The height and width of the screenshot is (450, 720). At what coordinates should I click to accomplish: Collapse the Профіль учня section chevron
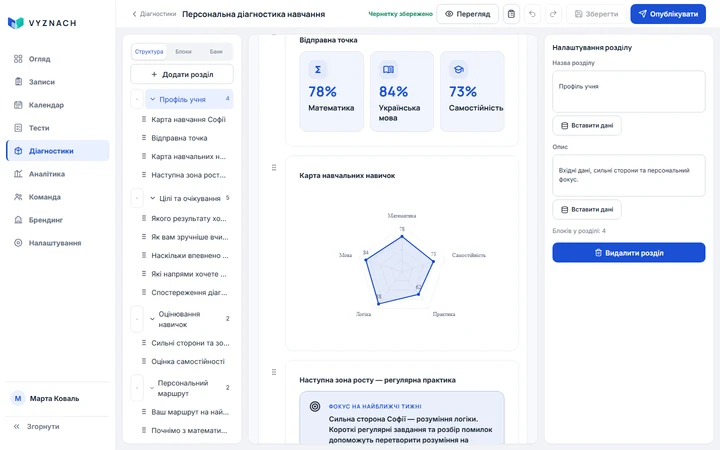[153, 99]
